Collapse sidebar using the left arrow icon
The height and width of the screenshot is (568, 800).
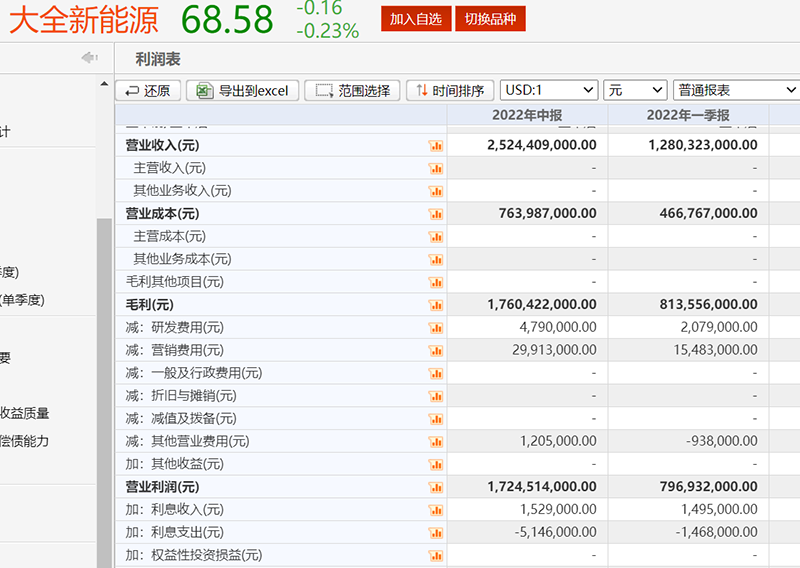(90, 59)
